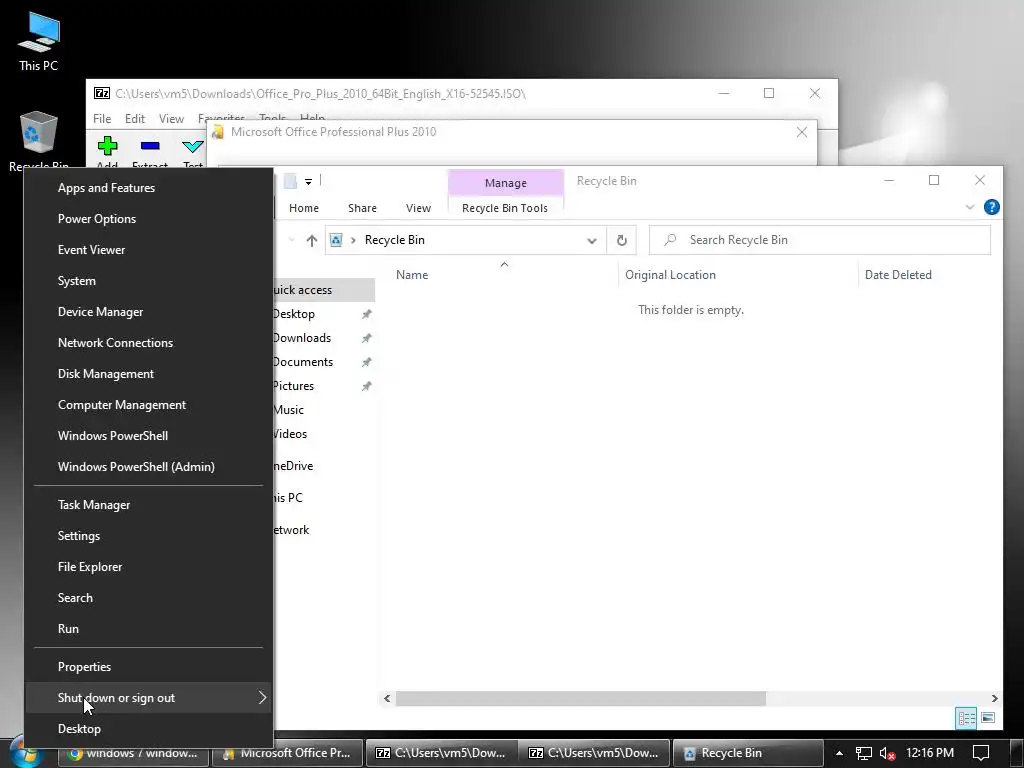The image size is (1024, 768).
Task: Switch to details view layout icon
Action: pos(966,718)
